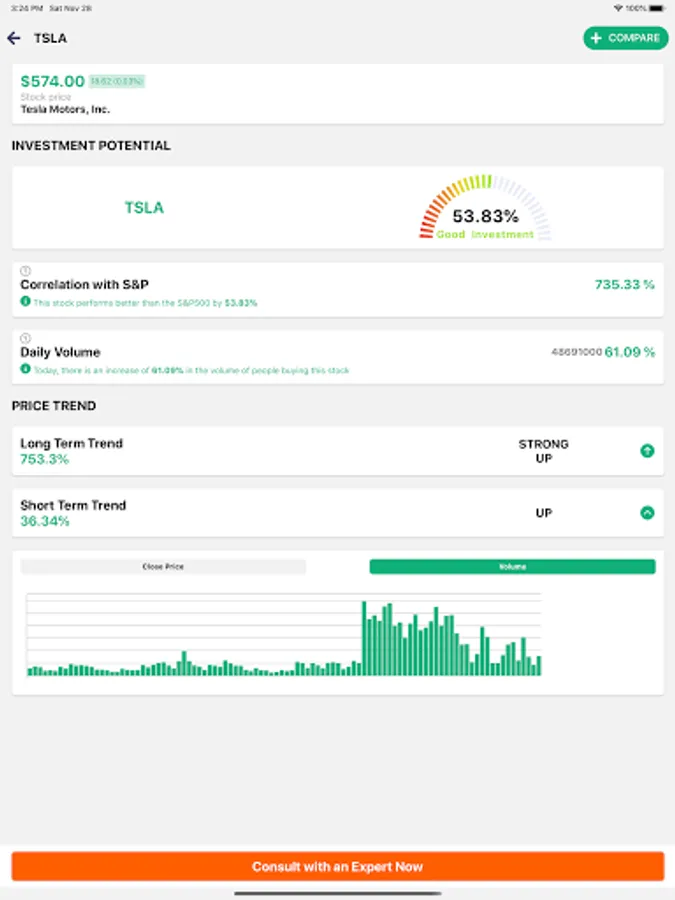Click the Good Investment gauge label

pos(485,234)
